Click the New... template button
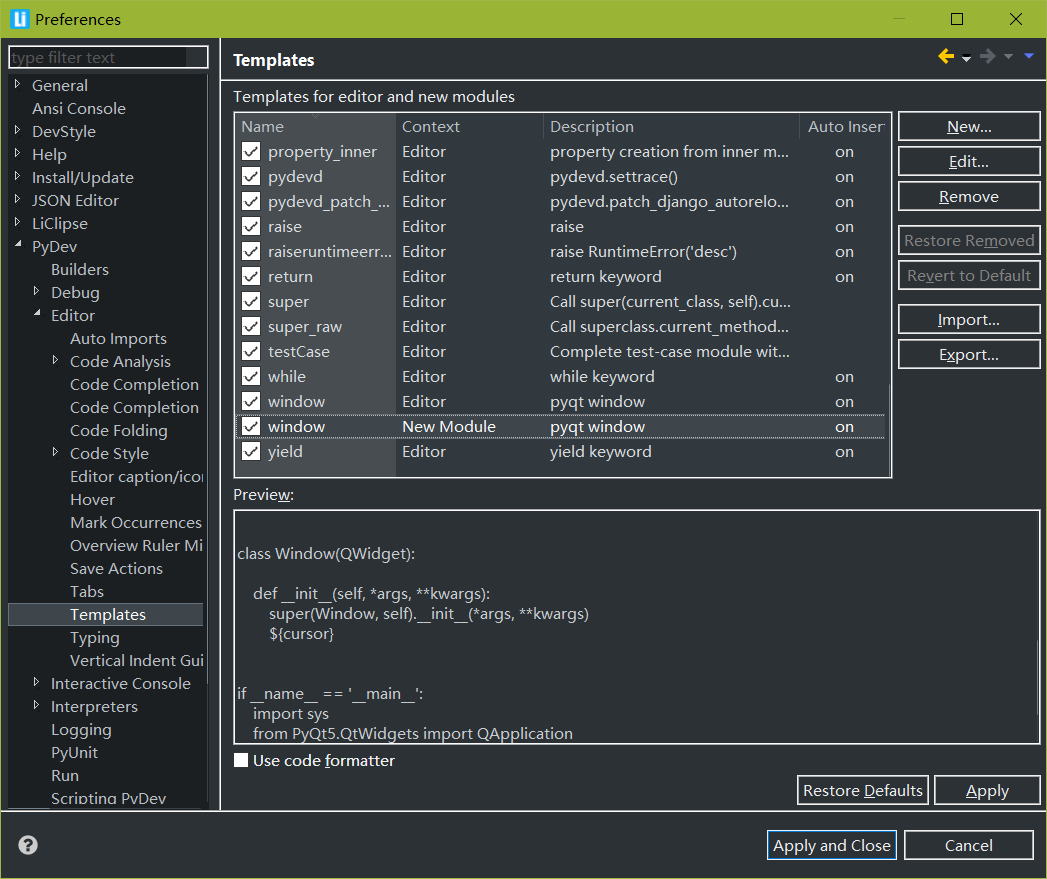The image size is (1047, 879). coord(969,126)
